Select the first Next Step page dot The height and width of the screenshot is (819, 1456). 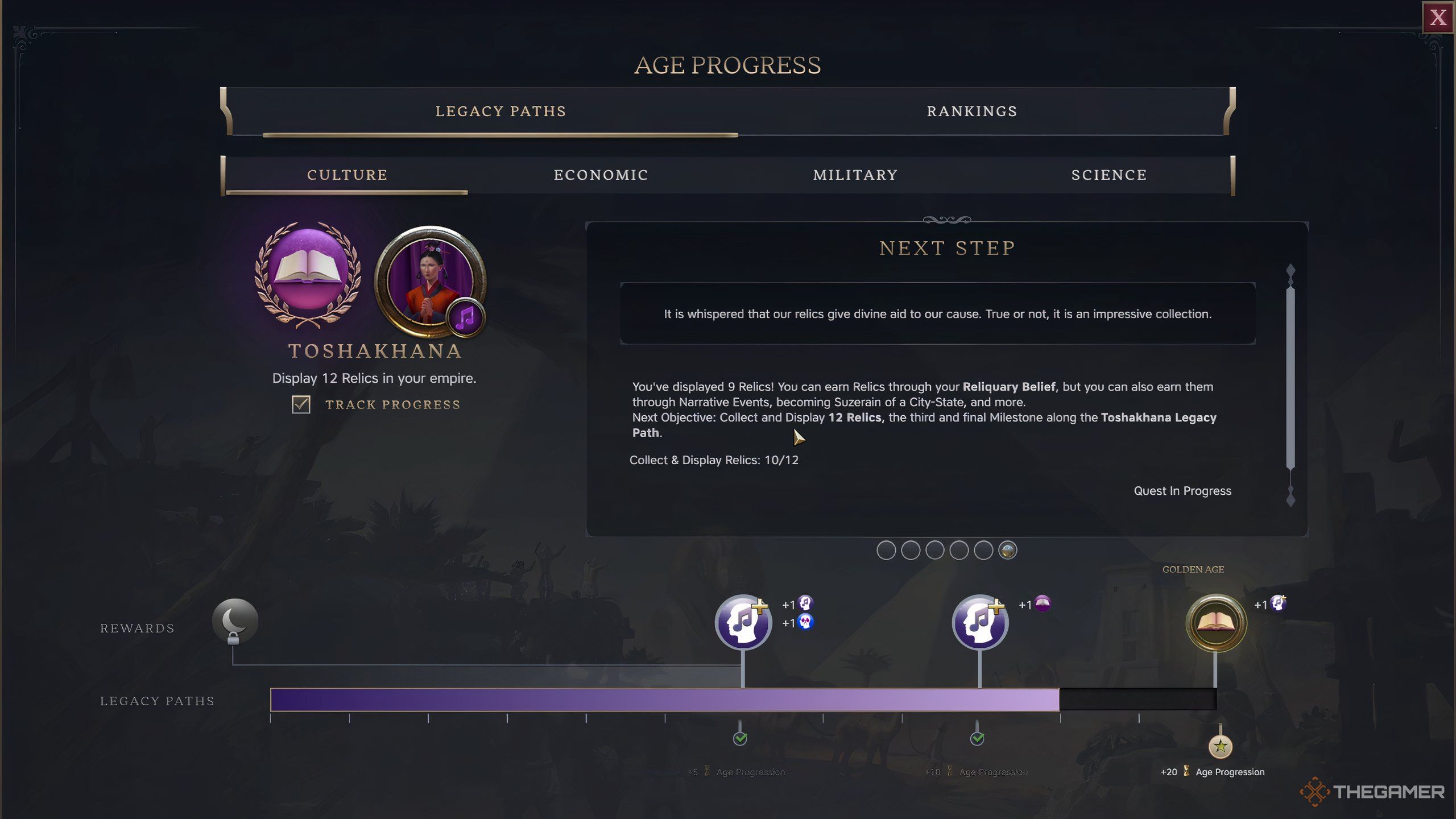point(886,550)
